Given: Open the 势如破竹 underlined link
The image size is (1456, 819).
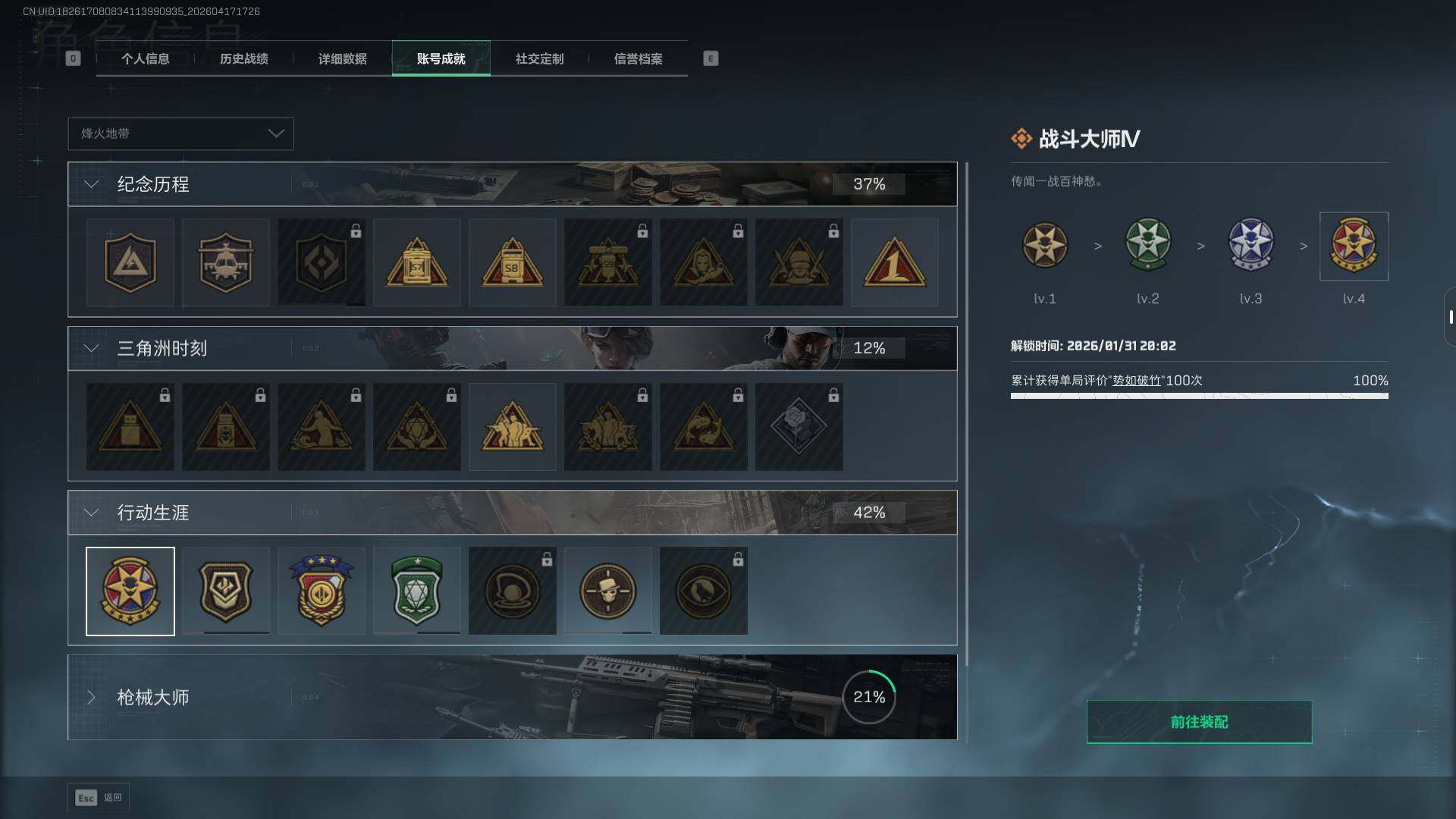Looking at the screenshot, I should [1136, 381].
